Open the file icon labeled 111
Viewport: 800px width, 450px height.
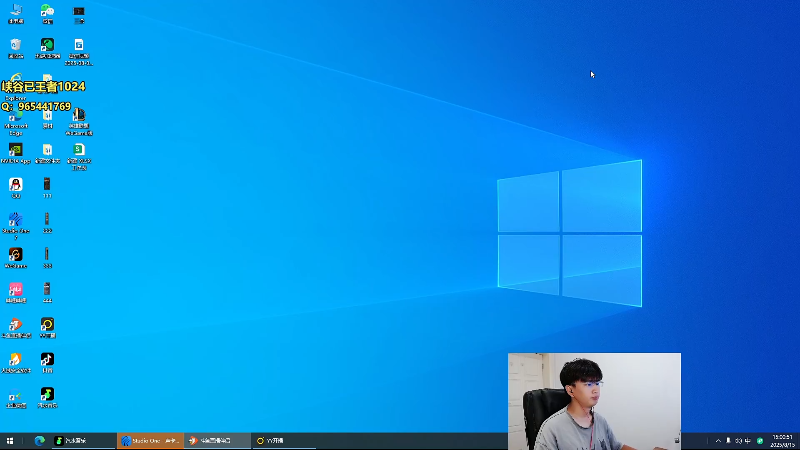pos(47,188)
